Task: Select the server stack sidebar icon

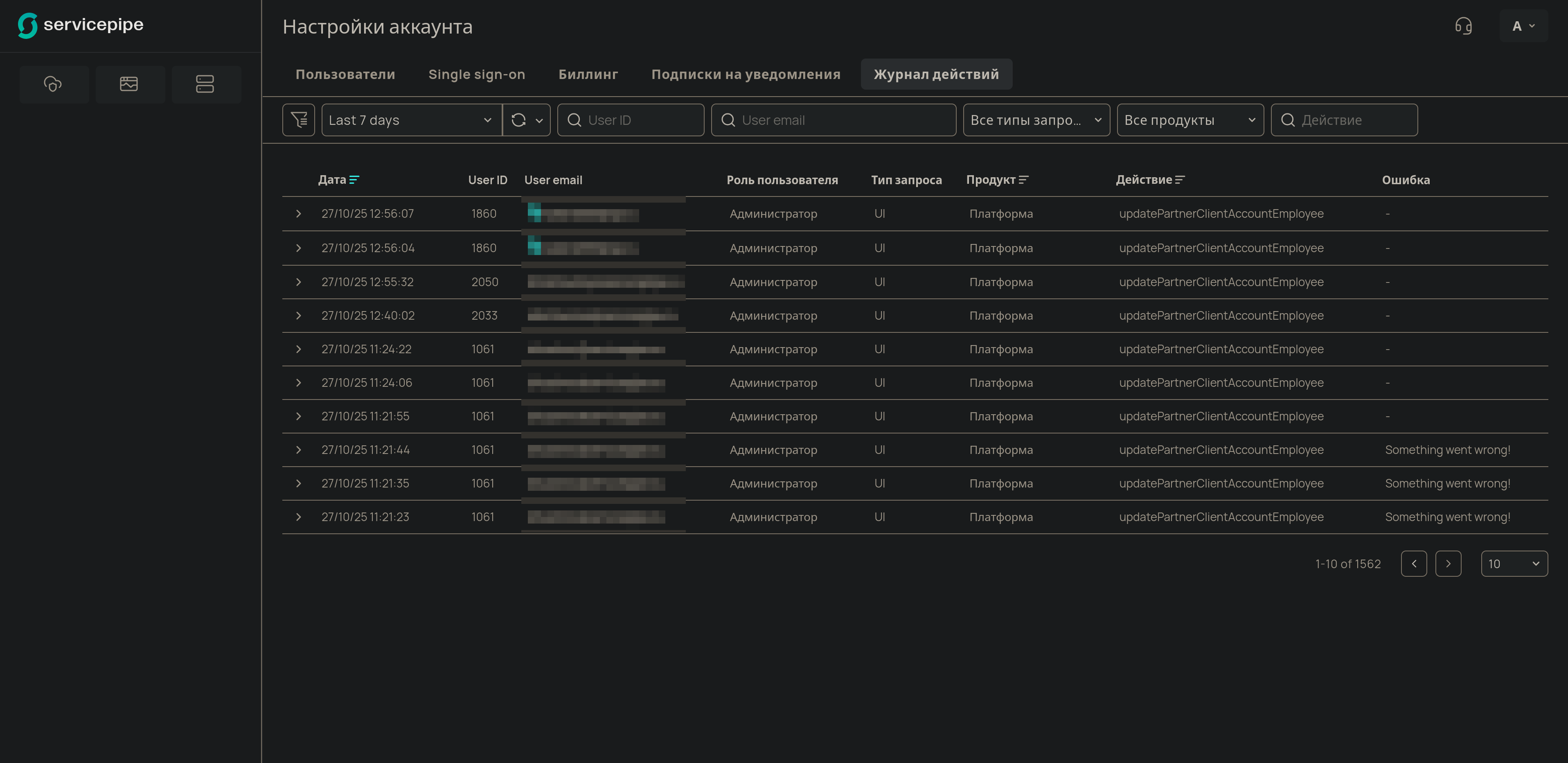Action: tap(205, 84)
